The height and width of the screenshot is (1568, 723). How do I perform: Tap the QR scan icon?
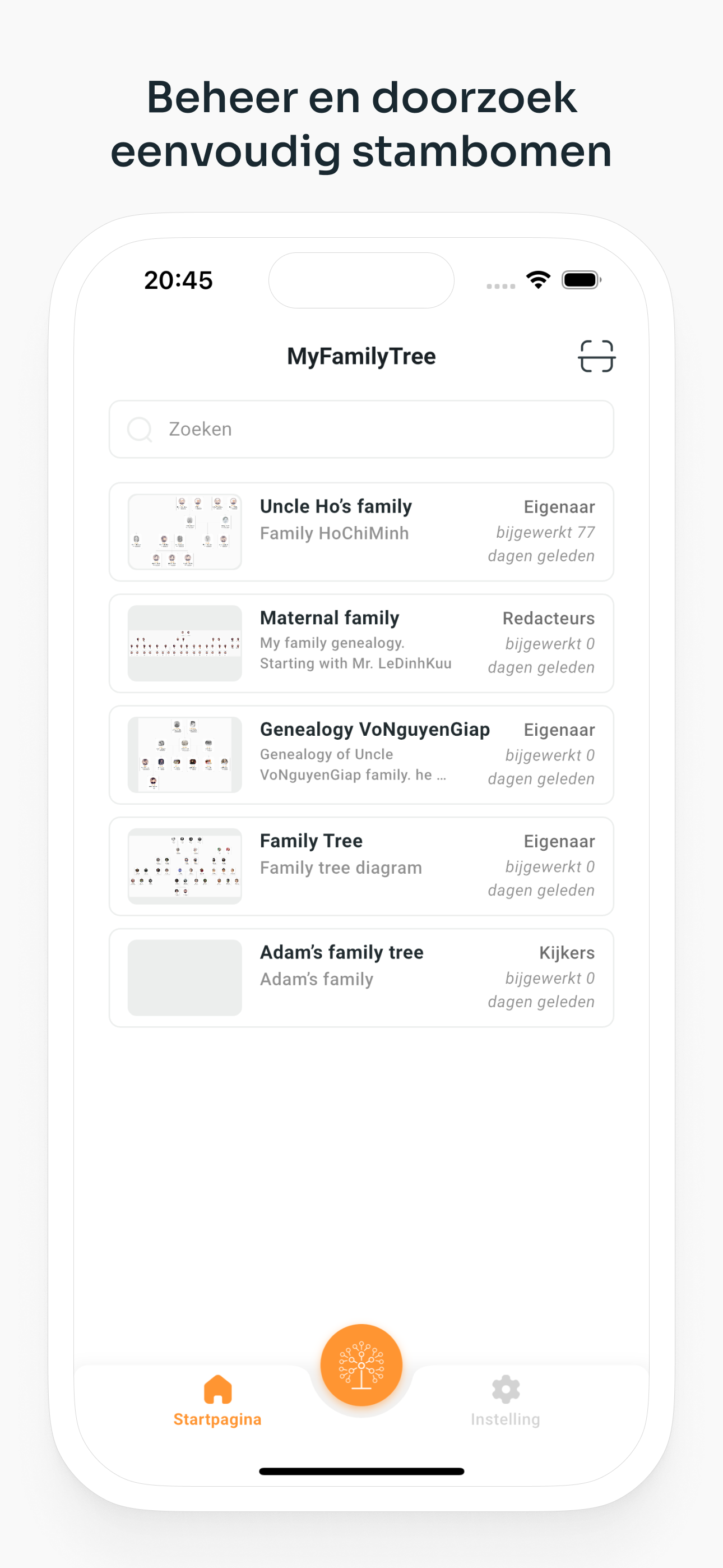tap(596, 356)
